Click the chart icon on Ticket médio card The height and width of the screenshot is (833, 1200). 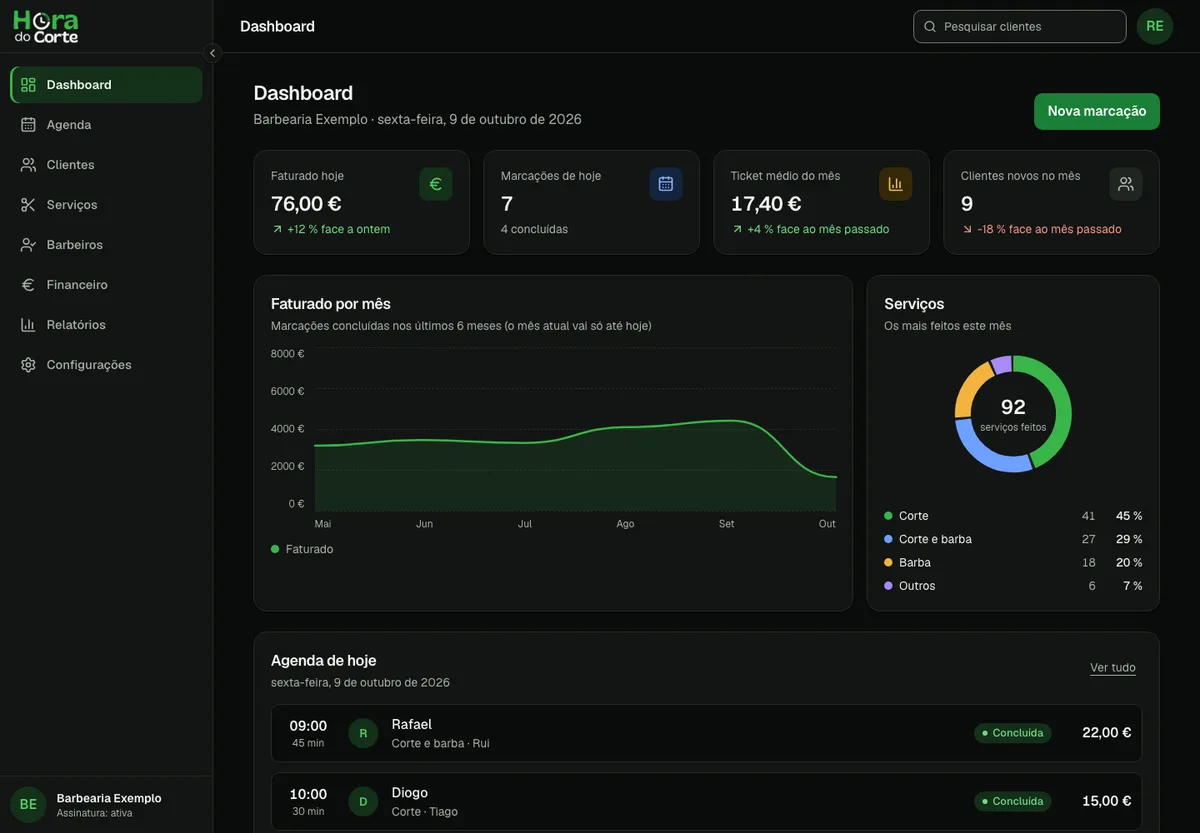pyautogui.click(x=896, y=184)
